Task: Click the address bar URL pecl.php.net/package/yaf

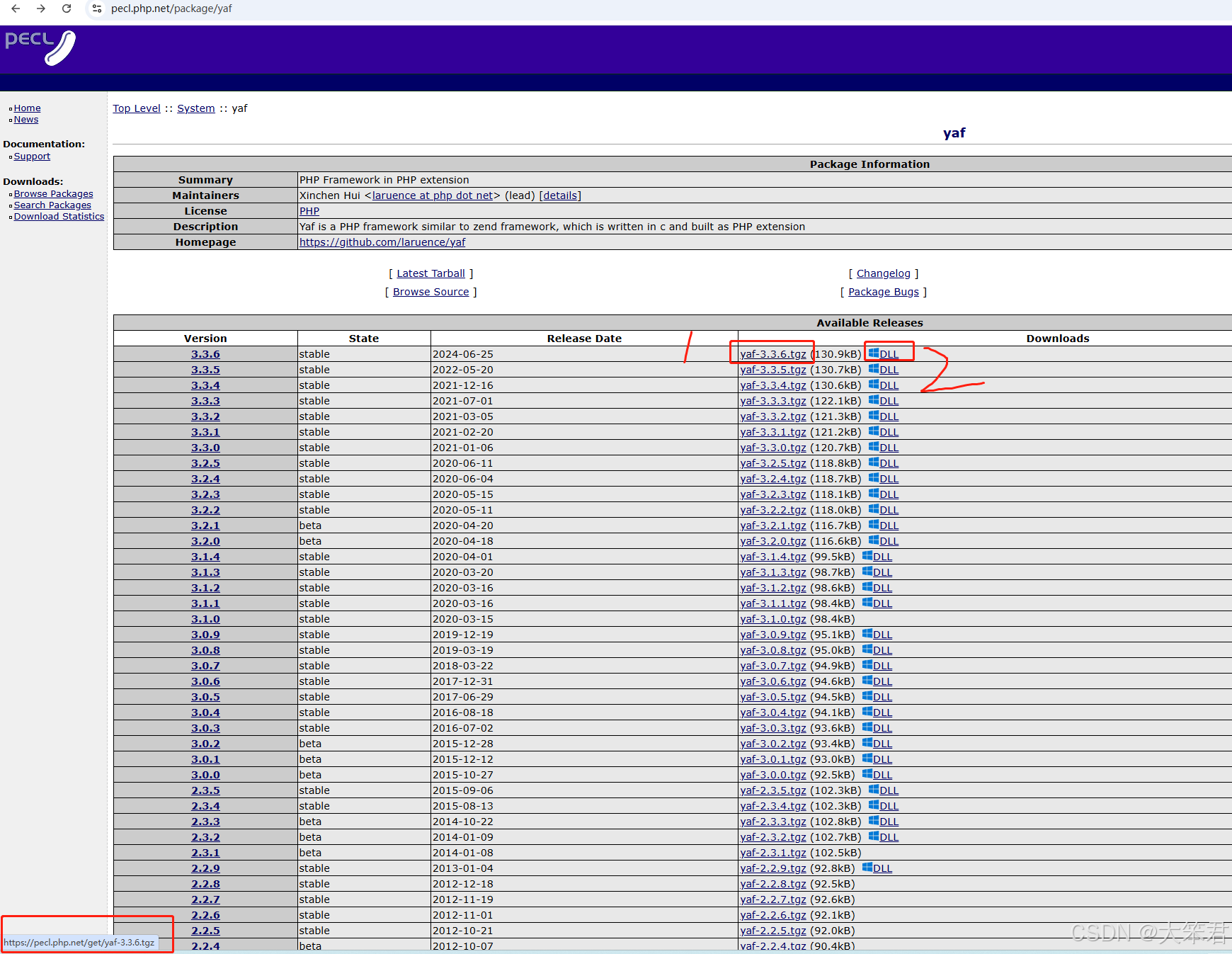Action: tap(171, 8)
